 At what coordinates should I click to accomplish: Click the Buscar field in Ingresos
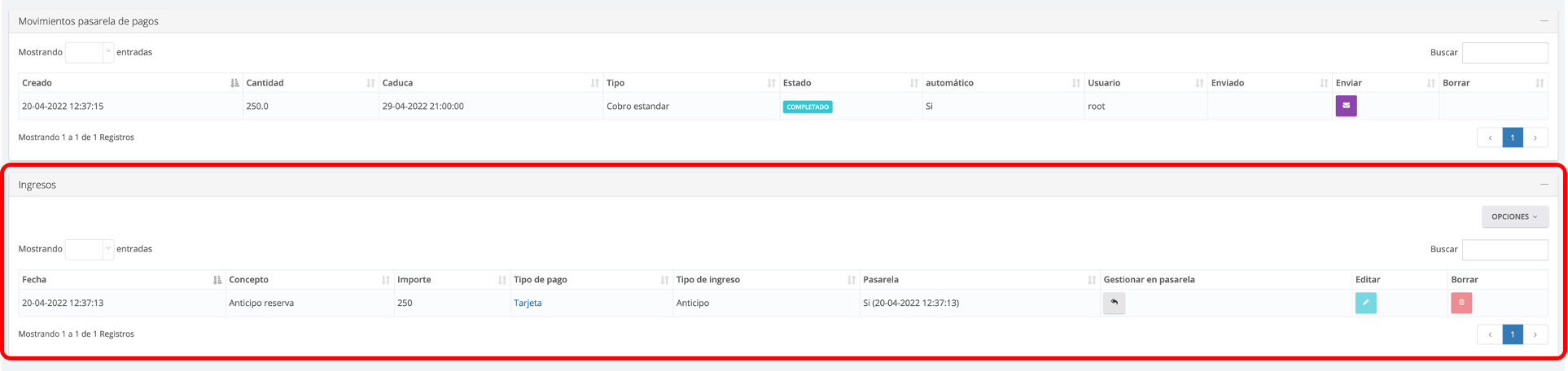point(1504,250)
